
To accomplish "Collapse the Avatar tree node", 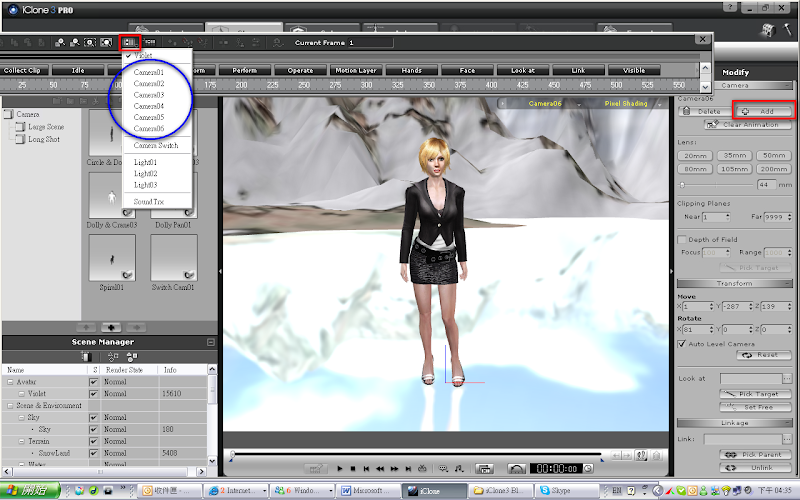I will coord(9,381).
